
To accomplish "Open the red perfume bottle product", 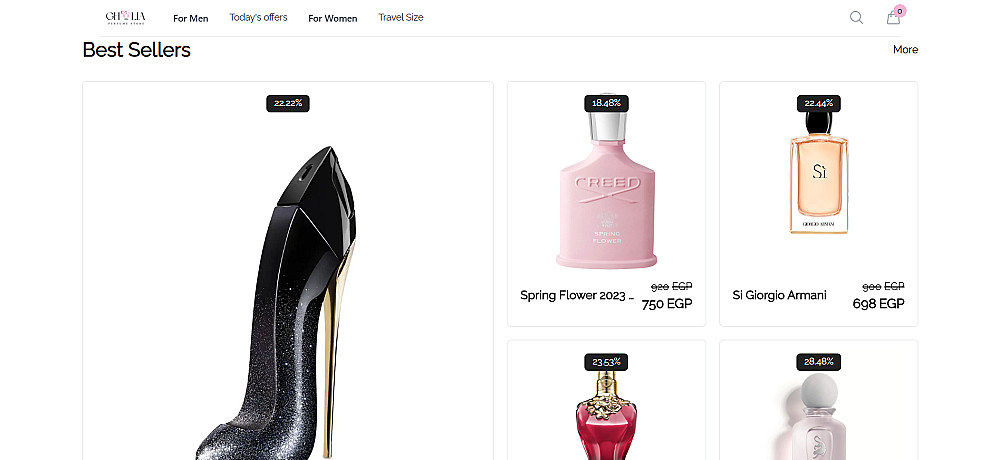I will coord(606,415).
